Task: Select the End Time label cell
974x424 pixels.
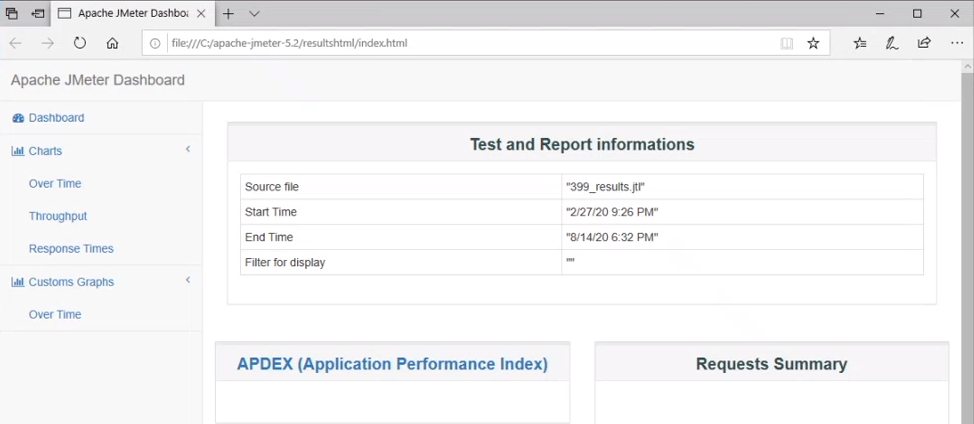Action: (401, 237)
